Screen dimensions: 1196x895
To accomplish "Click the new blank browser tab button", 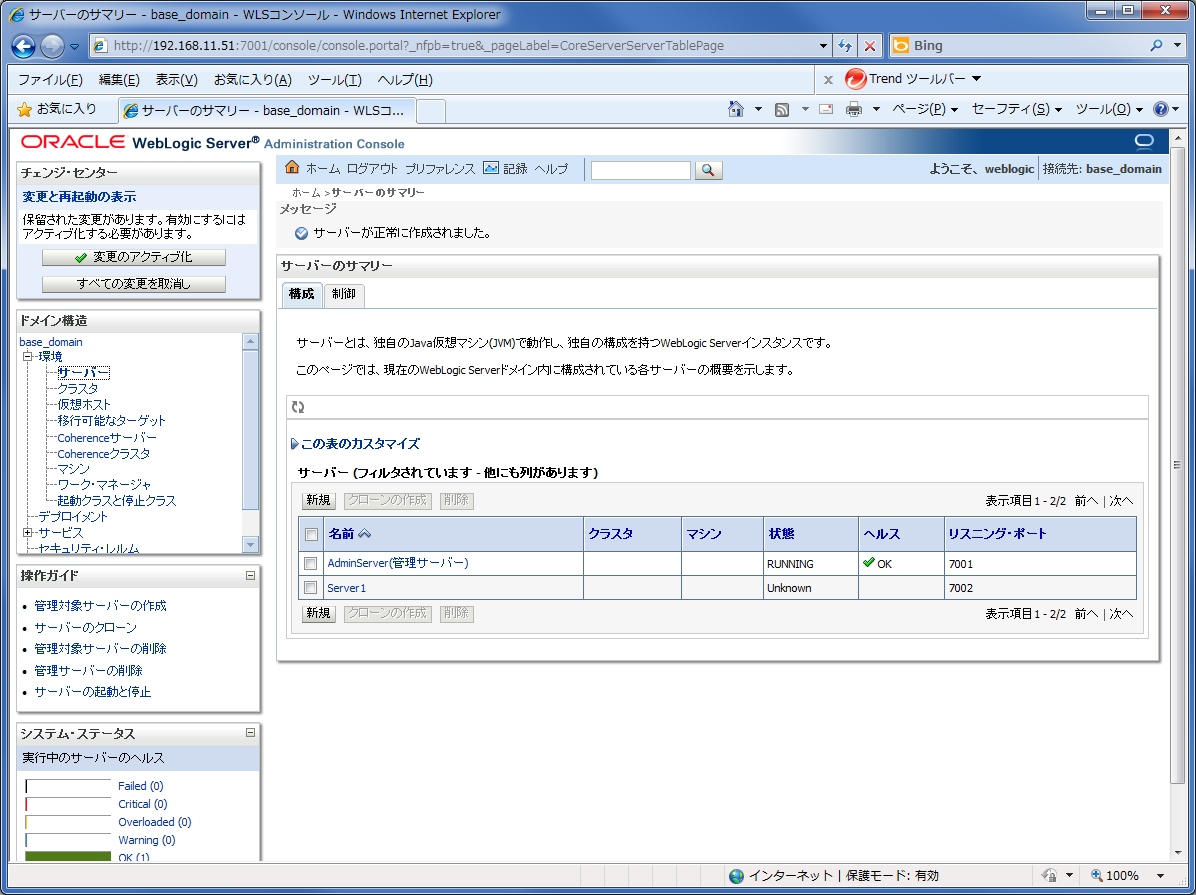I will (431, 111).
